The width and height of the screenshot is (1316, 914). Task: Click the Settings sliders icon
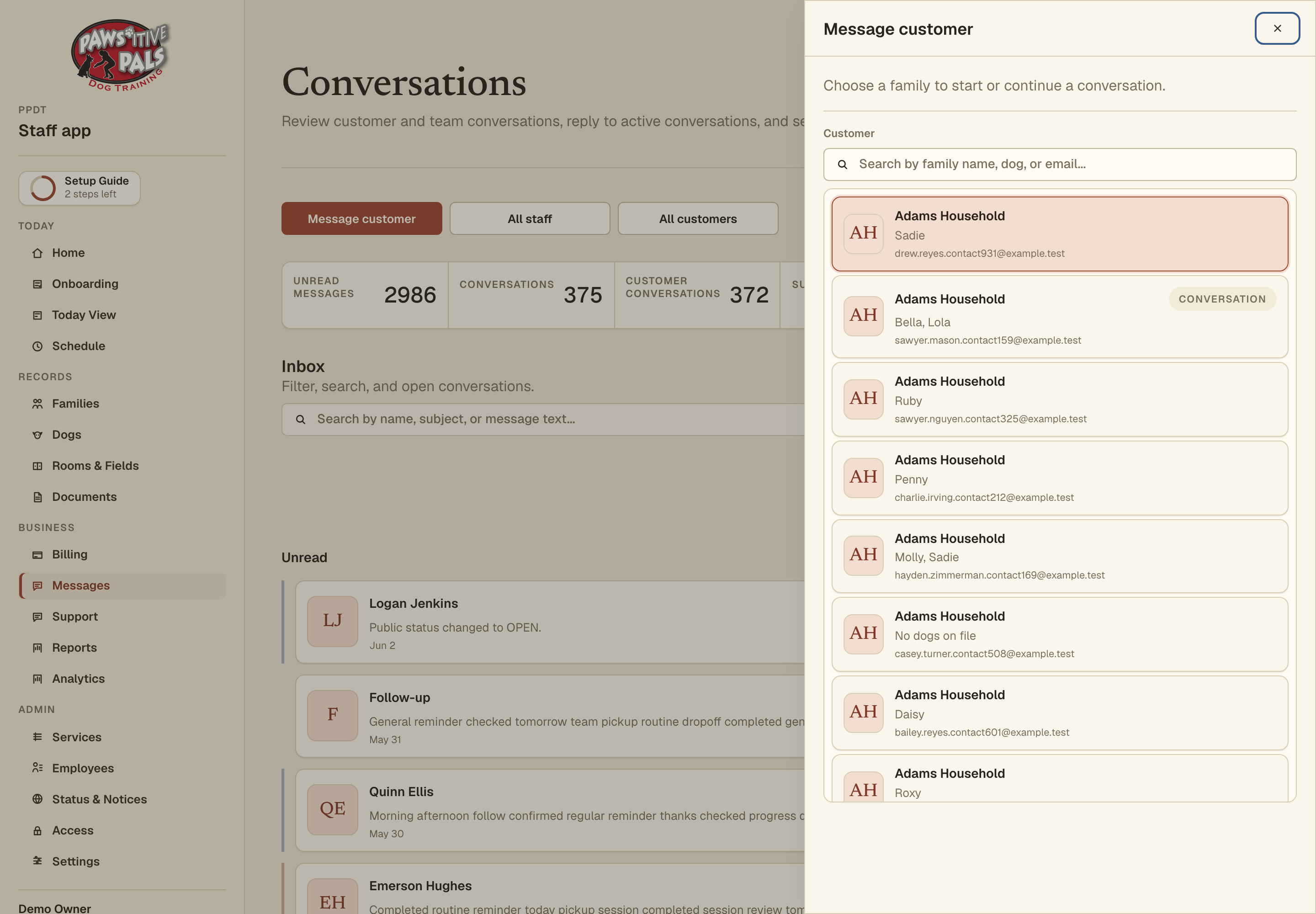(x=37, y=861)
